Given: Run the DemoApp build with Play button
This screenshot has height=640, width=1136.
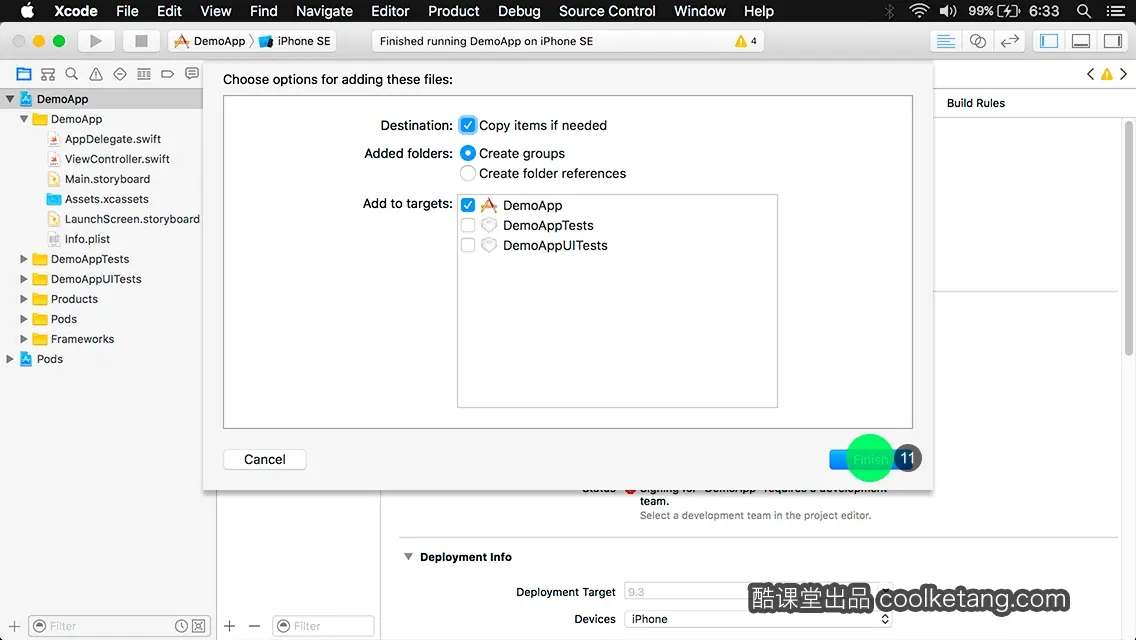Looking at the screenshot, I should click(95, 41).
